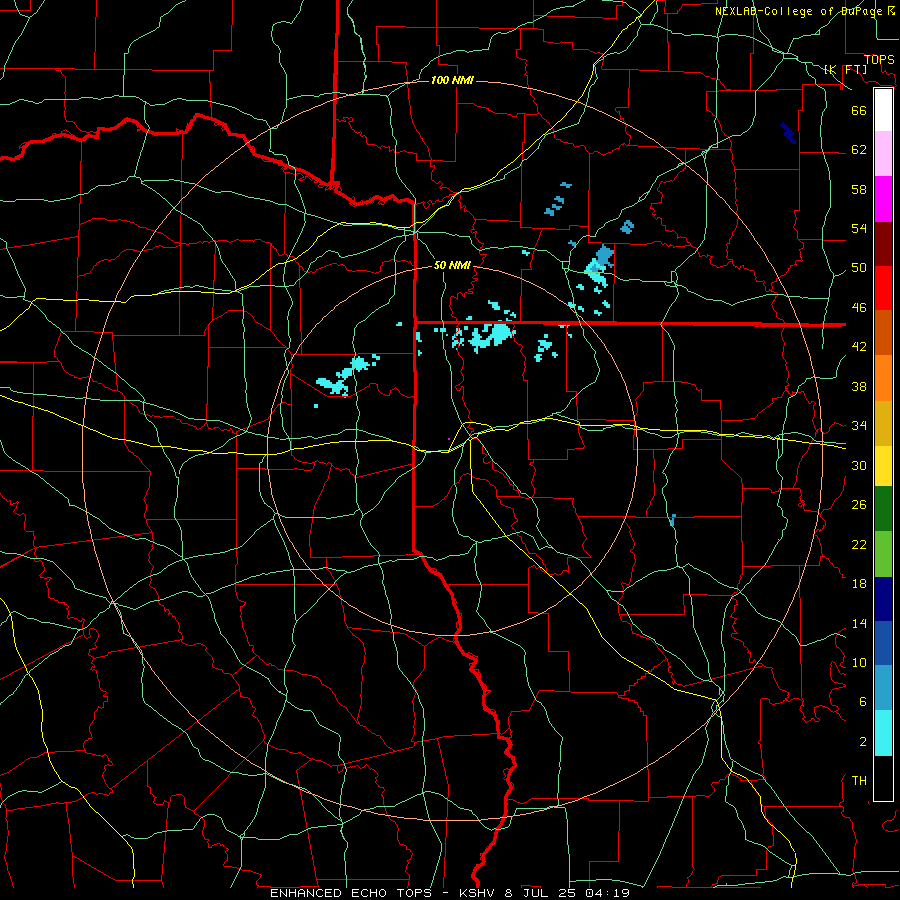
Task: Click the black TH swatch at the bottom of the legend
Action: [883, 778]
